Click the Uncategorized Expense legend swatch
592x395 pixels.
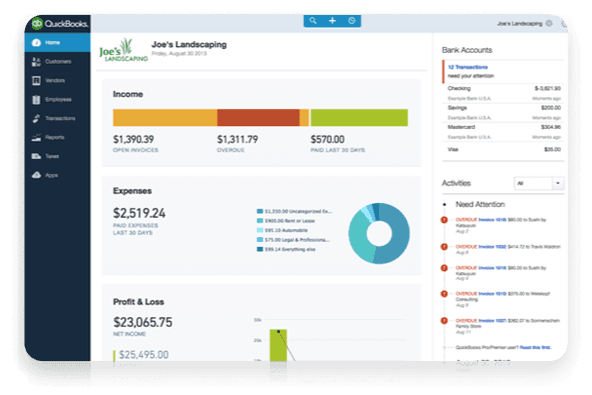point(260,211)
